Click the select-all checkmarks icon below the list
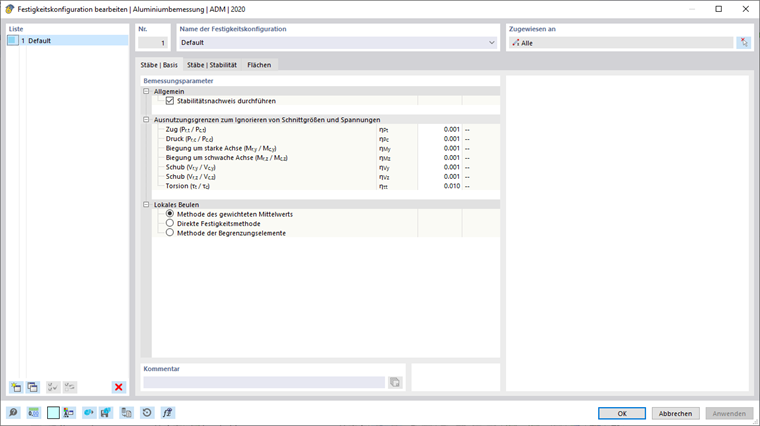This screenshot has width=760, height=426. 52,387
